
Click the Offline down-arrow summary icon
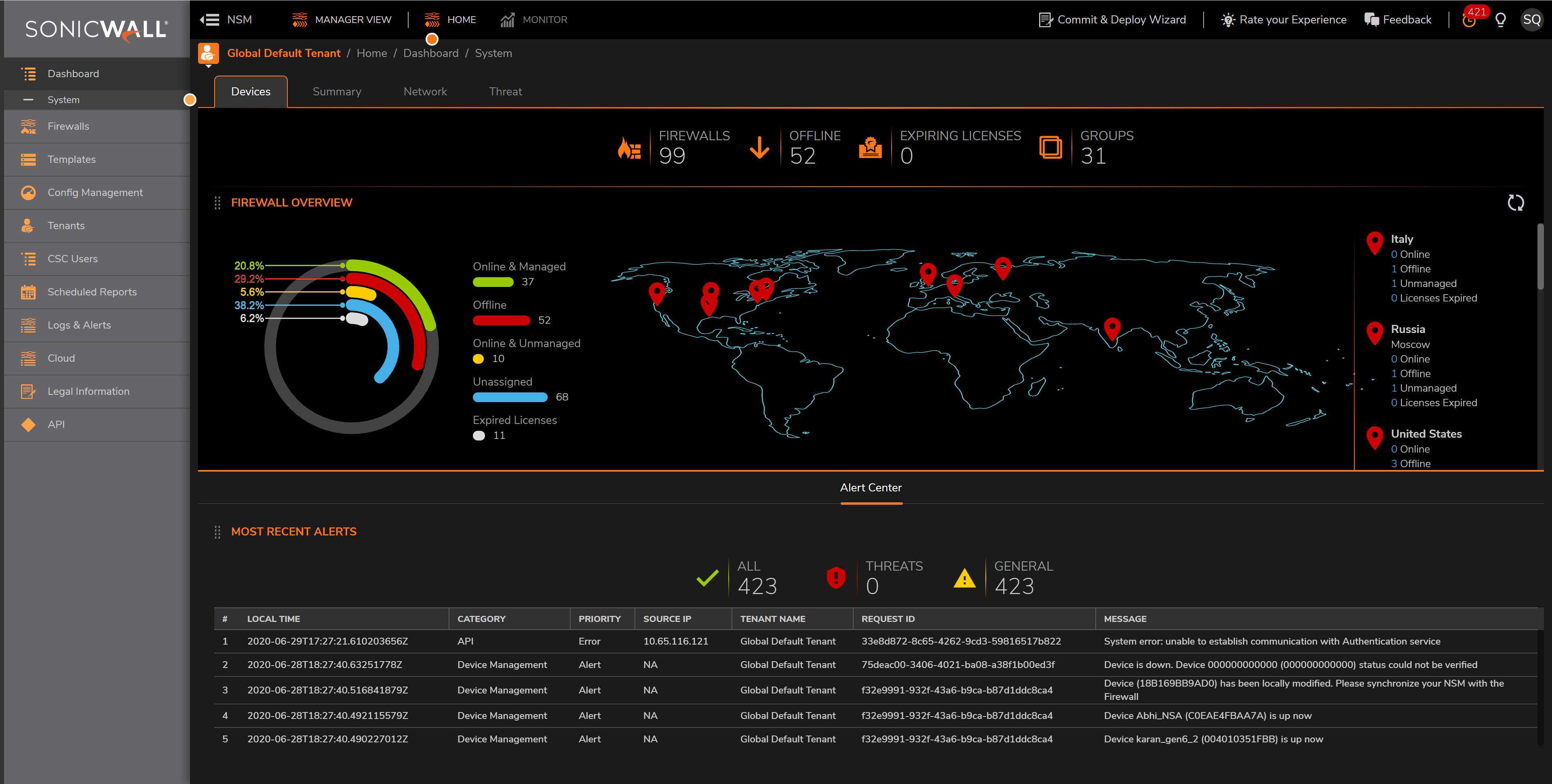point(759,148)
